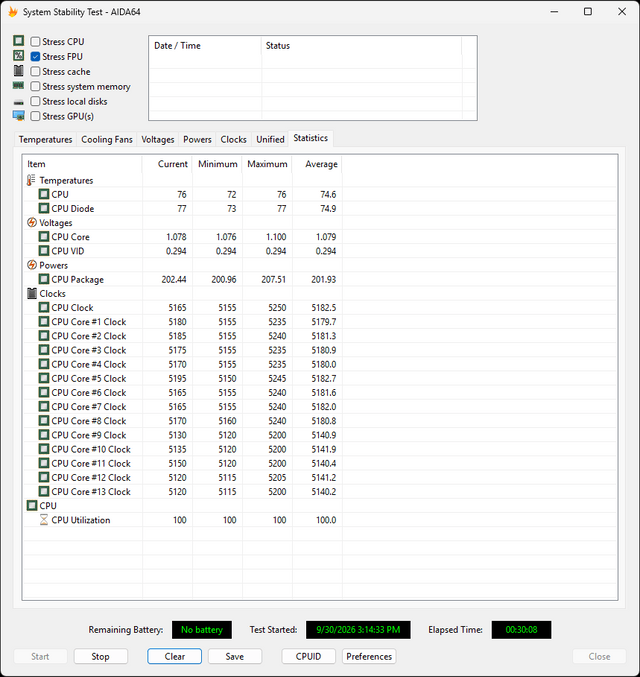640x677 pixels.
Task: Switch to the Temperatures tab
Action: (x=45, y=139)
